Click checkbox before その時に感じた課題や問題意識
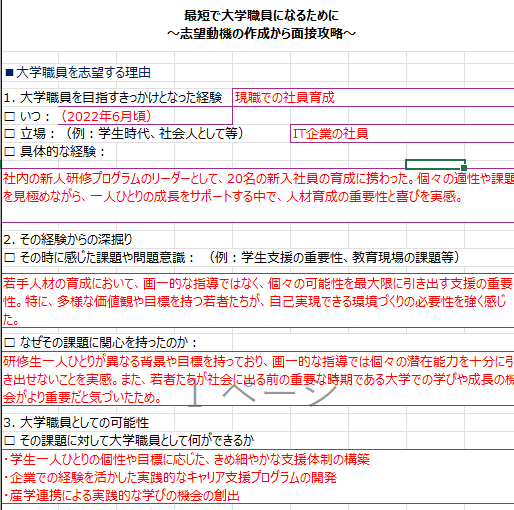Screen dimensions: 514x510 (10, 258)
